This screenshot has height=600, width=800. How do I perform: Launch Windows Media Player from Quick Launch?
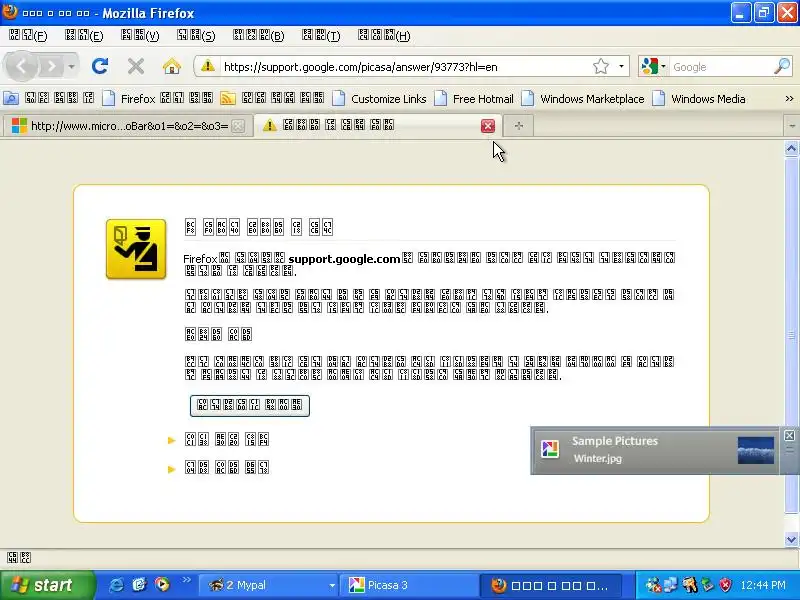[162, 584]
